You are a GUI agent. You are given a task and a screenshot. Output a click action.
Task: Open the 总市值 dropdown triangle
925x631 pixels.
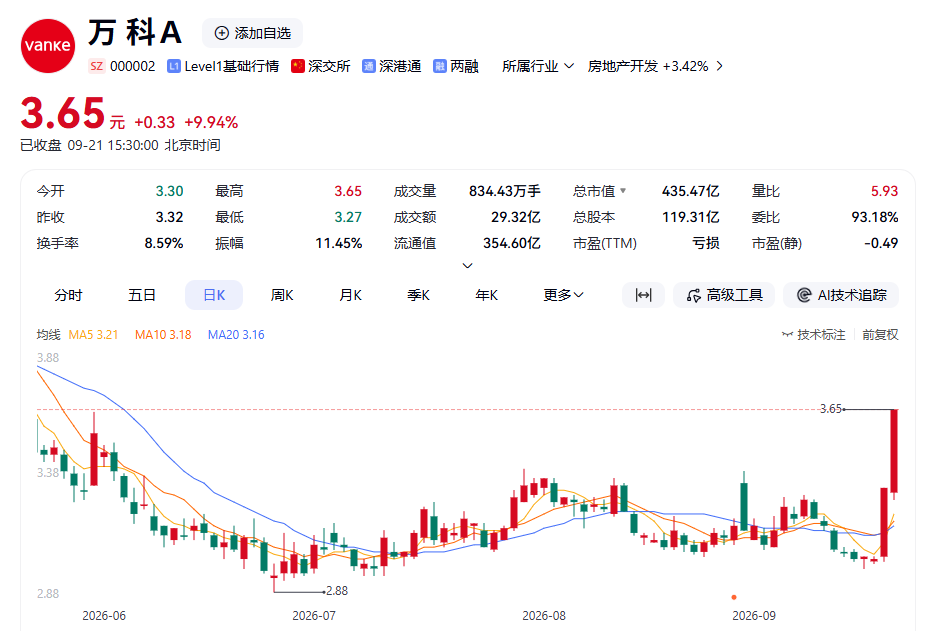(x=623, y=191)
